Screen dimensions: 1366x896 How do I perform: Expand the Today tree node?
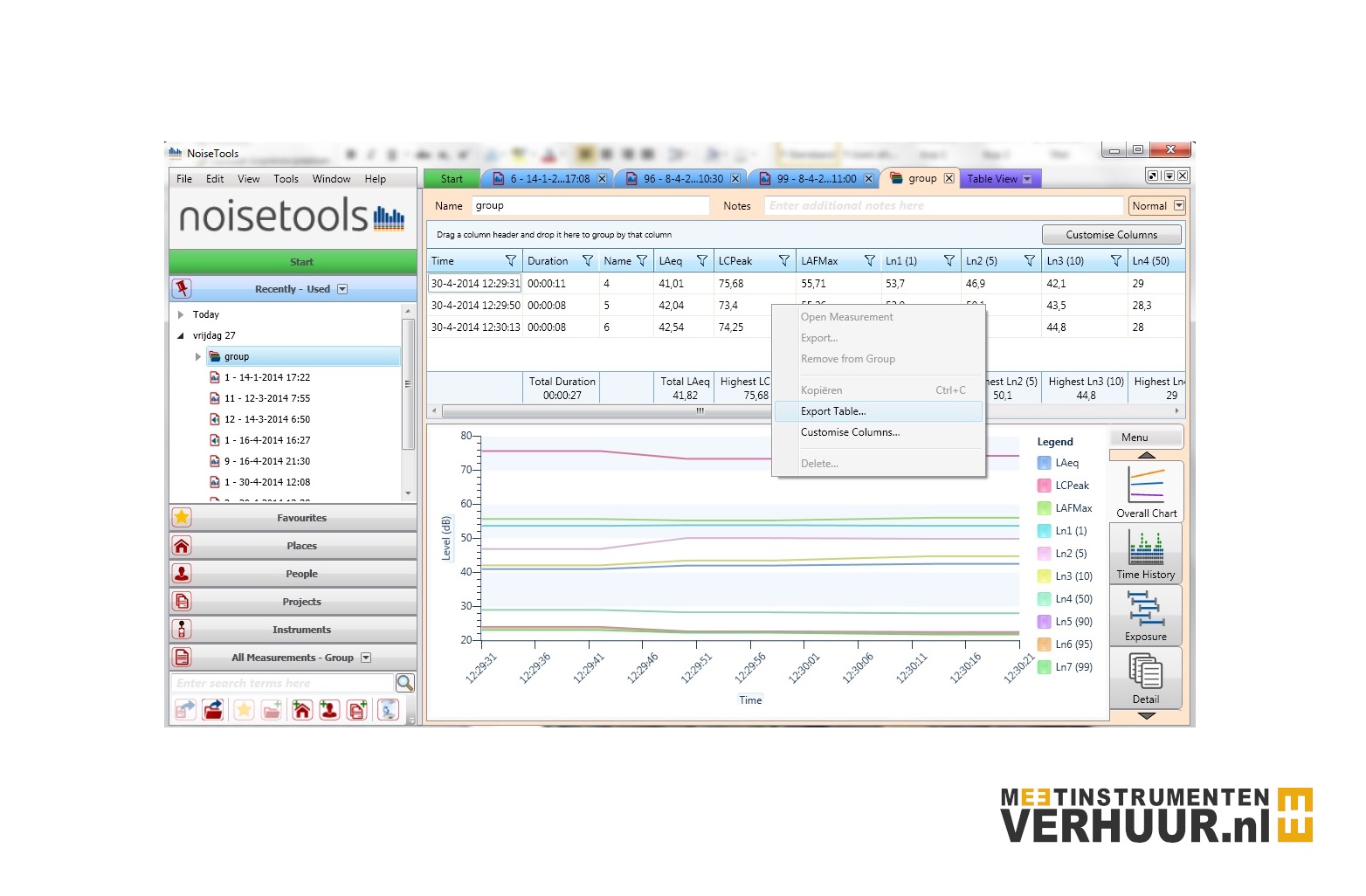pyautogui.click(x=181, y=314)
